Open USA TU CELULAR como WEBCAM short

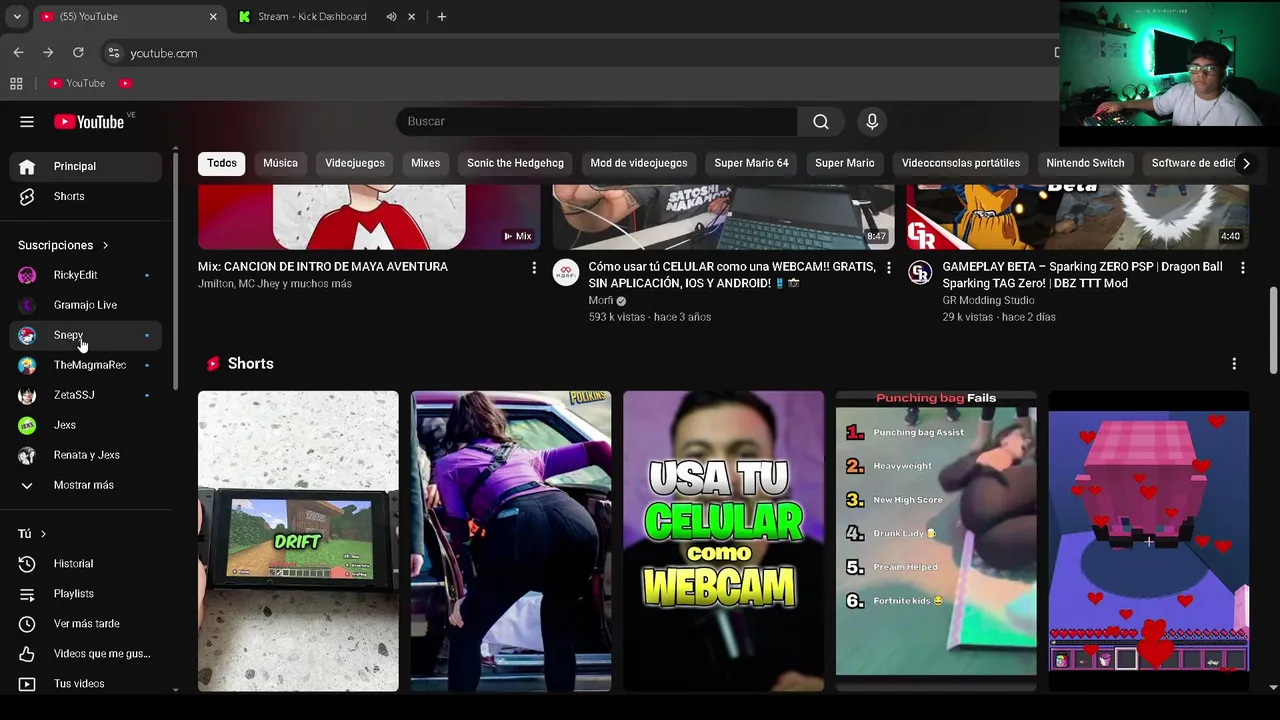click(x=723, y=541)
